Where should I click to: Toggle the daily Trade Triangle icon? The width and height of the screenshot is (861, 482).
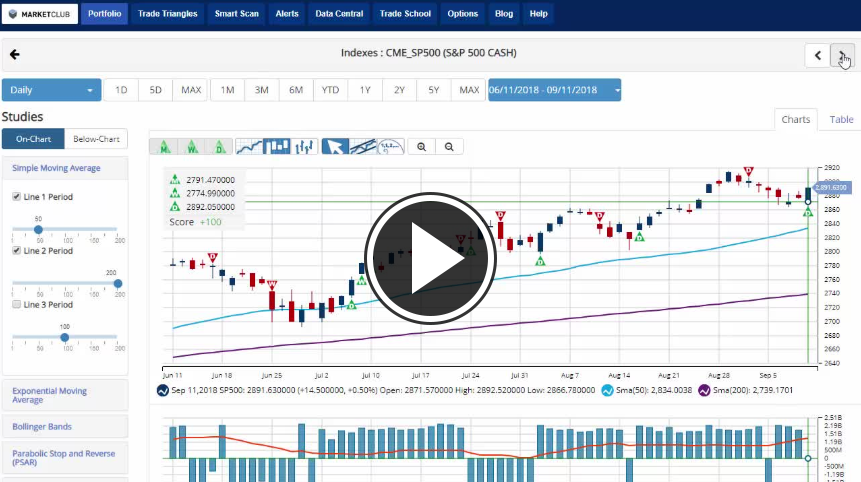pyautogui.click(x=219, y=147)
